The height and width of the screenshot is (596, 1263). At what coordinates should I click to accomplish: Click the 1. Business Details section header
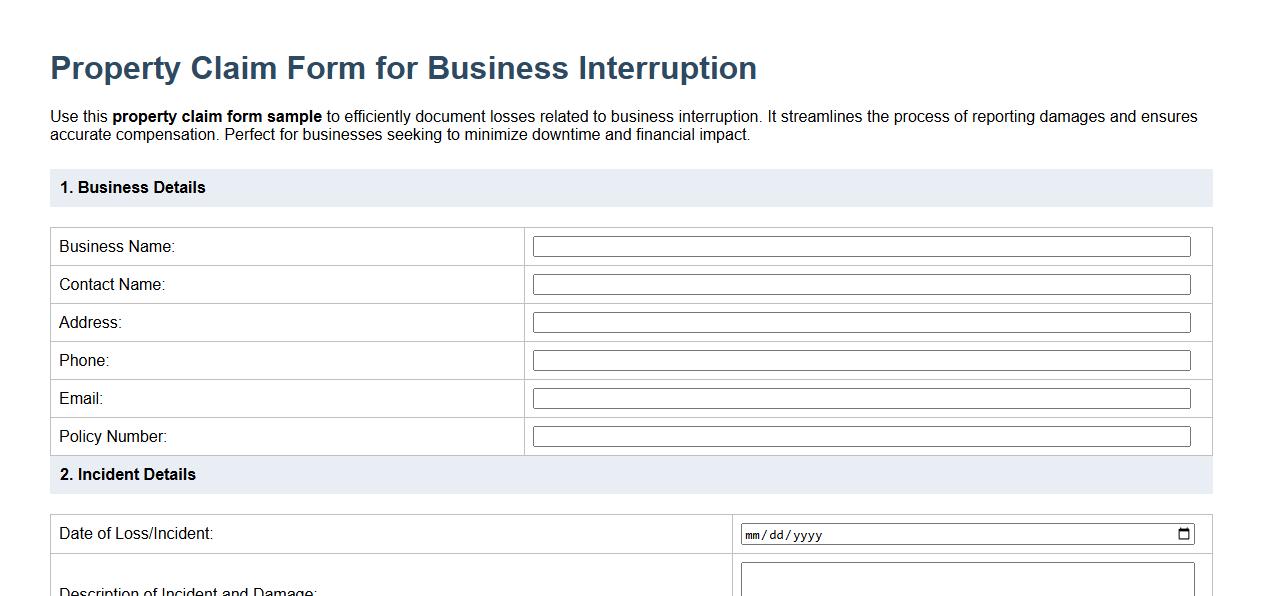coord(133,187)
